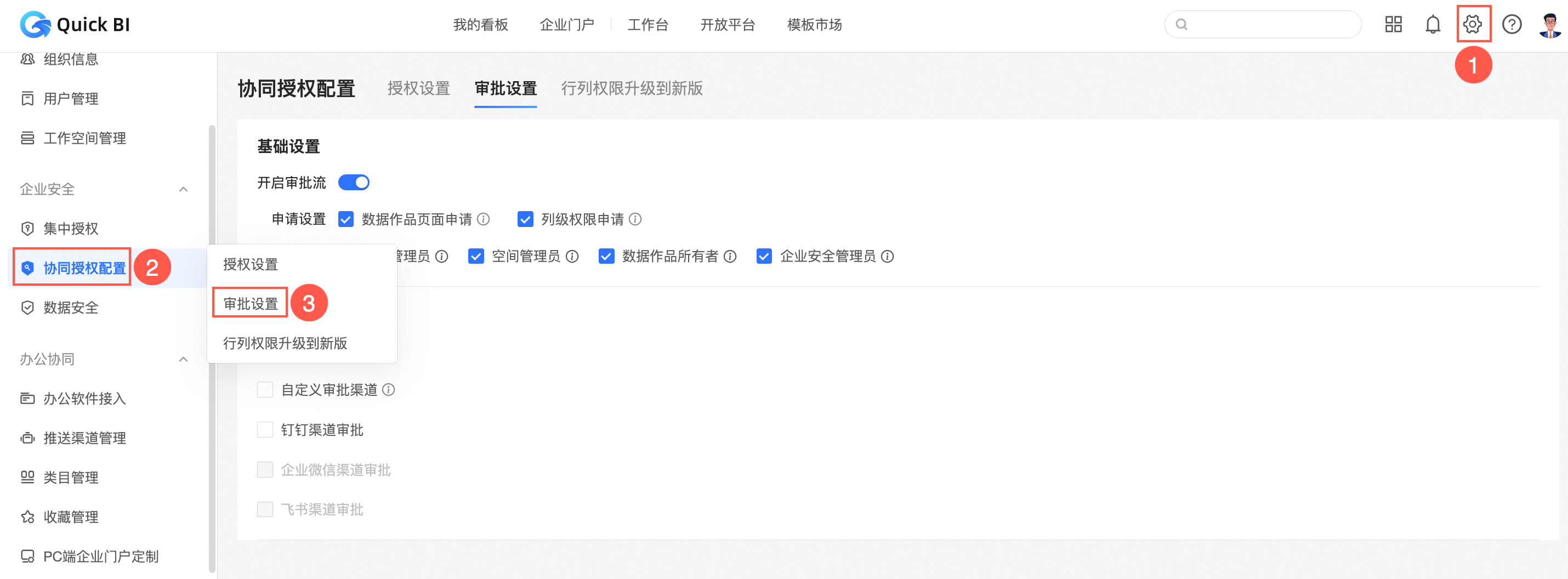Click the 类目管理 sidebar icon
This screenshot has height=579, width=1568.
27,478
